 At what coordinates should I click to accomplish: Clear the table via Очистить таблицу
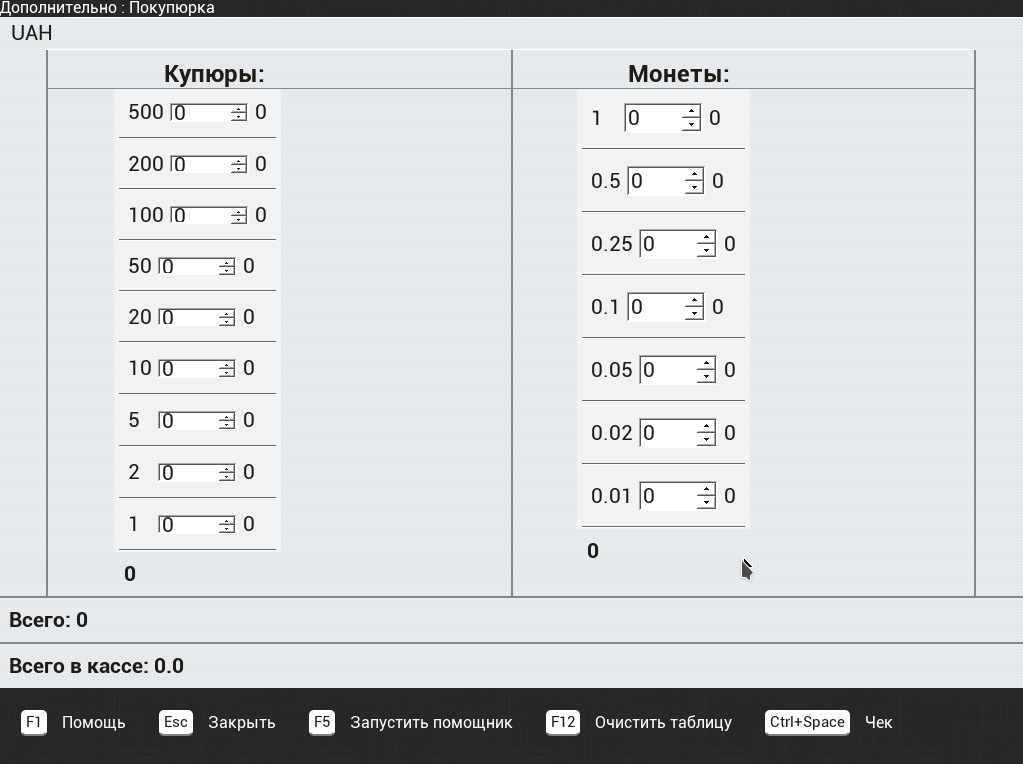(x=663, y=722)
